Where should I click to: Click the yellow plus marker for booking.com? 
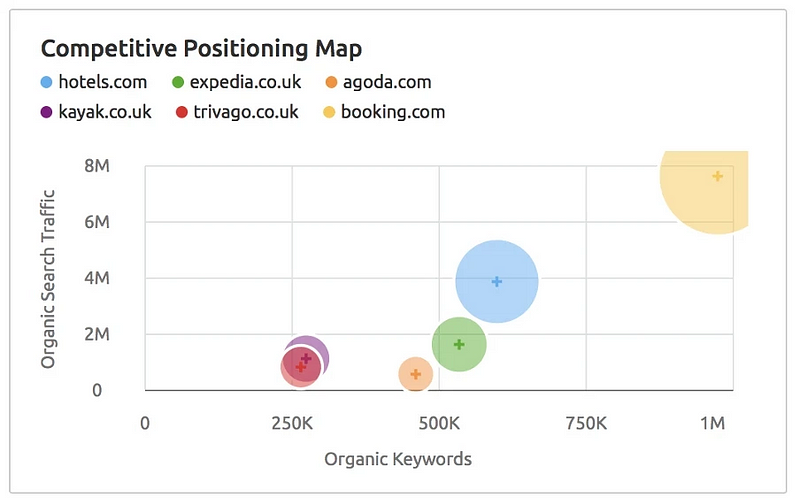tap(717, 176)
